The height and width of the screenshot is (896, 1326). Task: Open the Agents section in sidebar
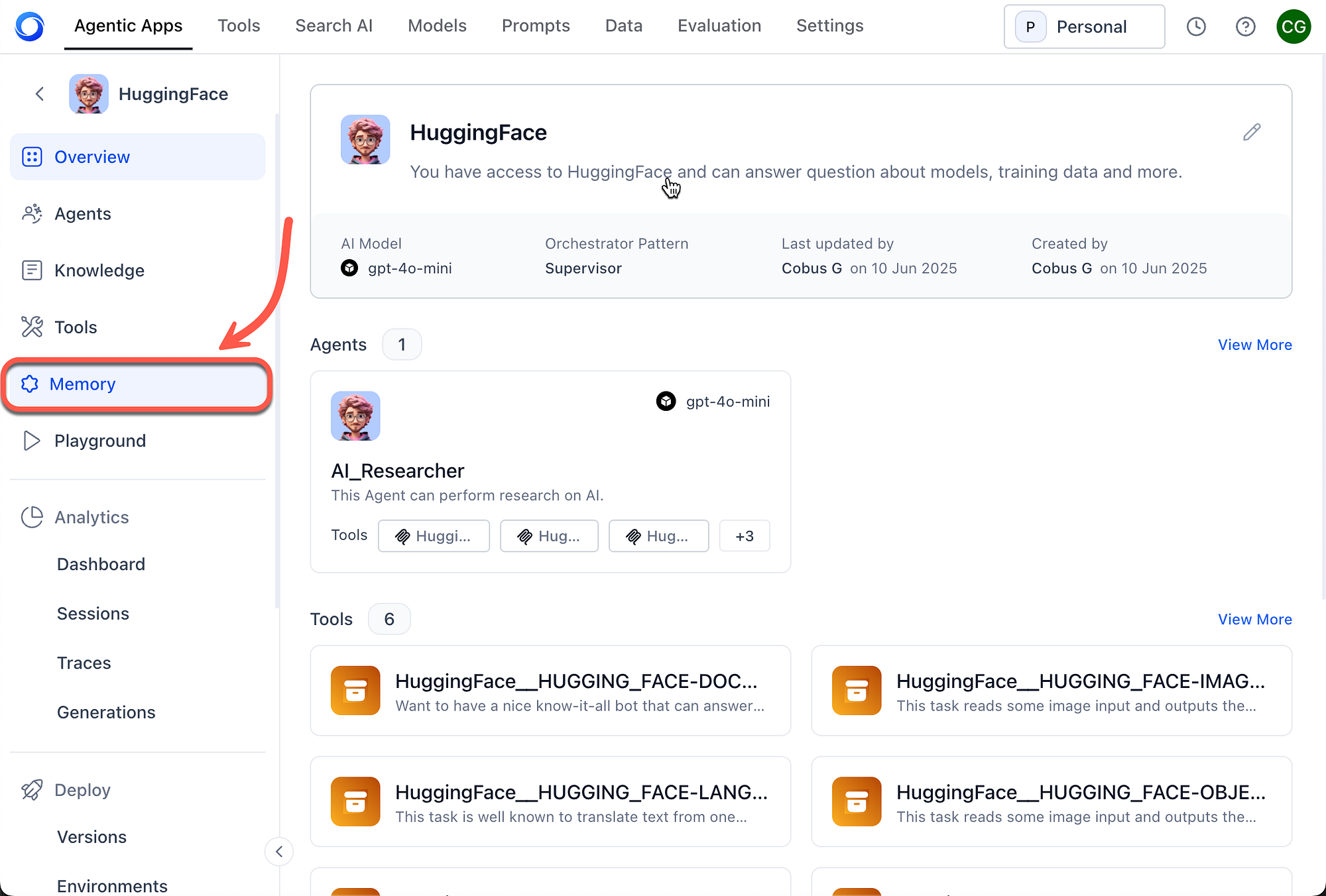(x=82, y=213)
